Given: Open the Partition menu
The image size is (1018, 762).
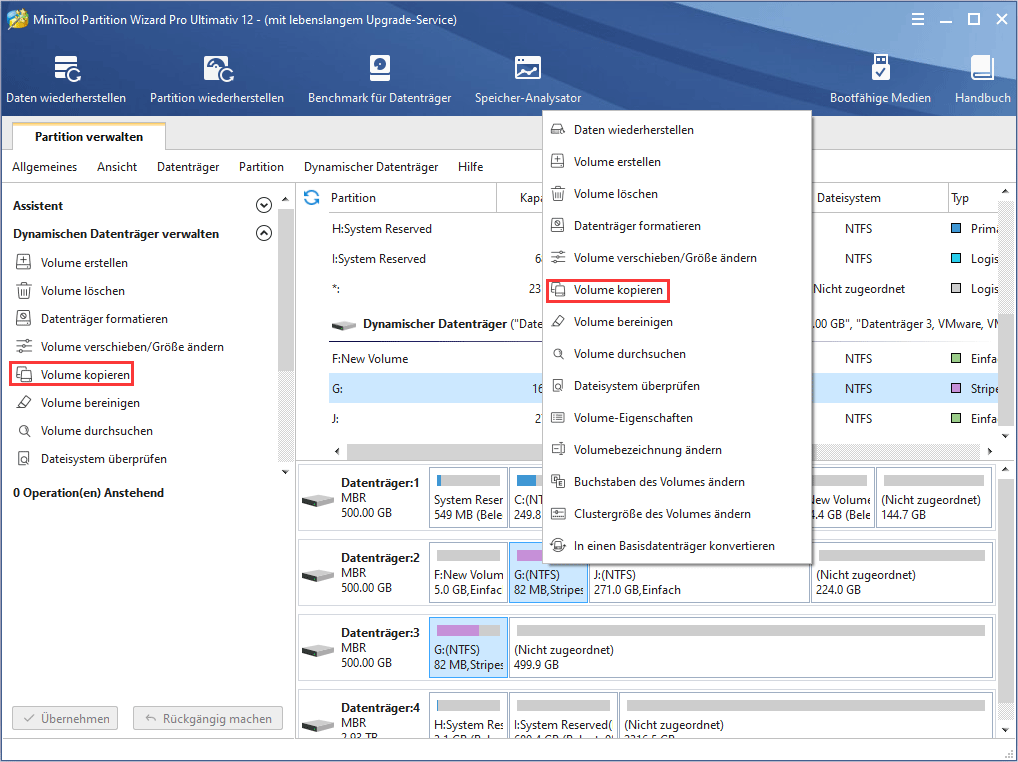Looking at the screenshot, I should (x=261, y=167).
